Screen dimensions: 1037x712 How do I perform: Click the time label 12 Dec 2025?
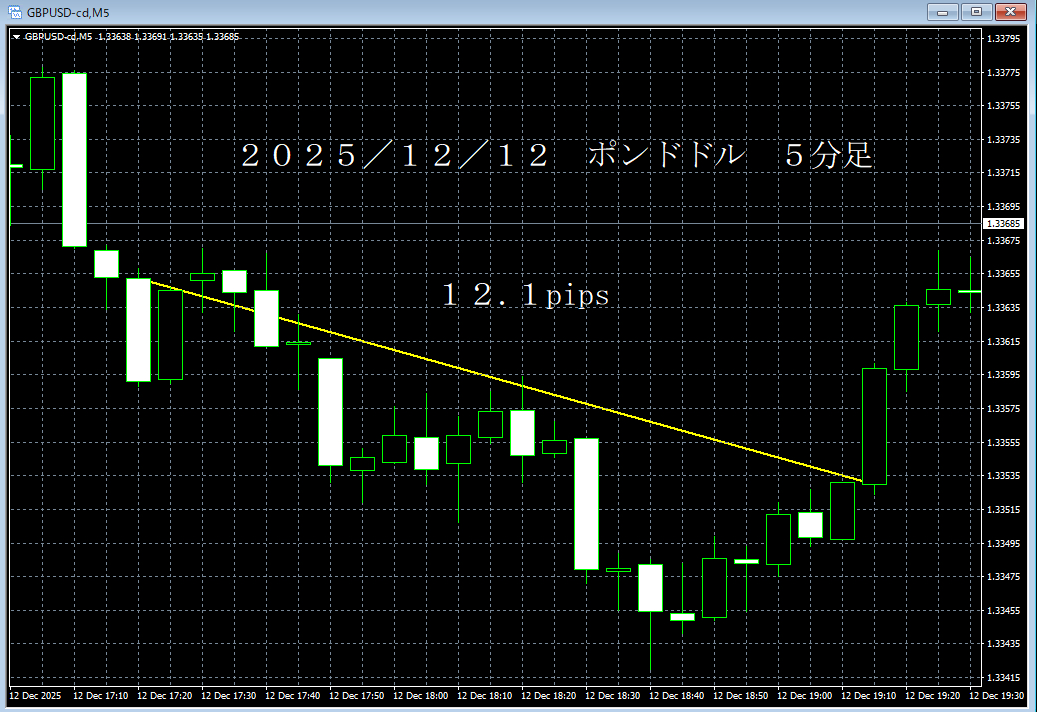(x=35, y=695)
